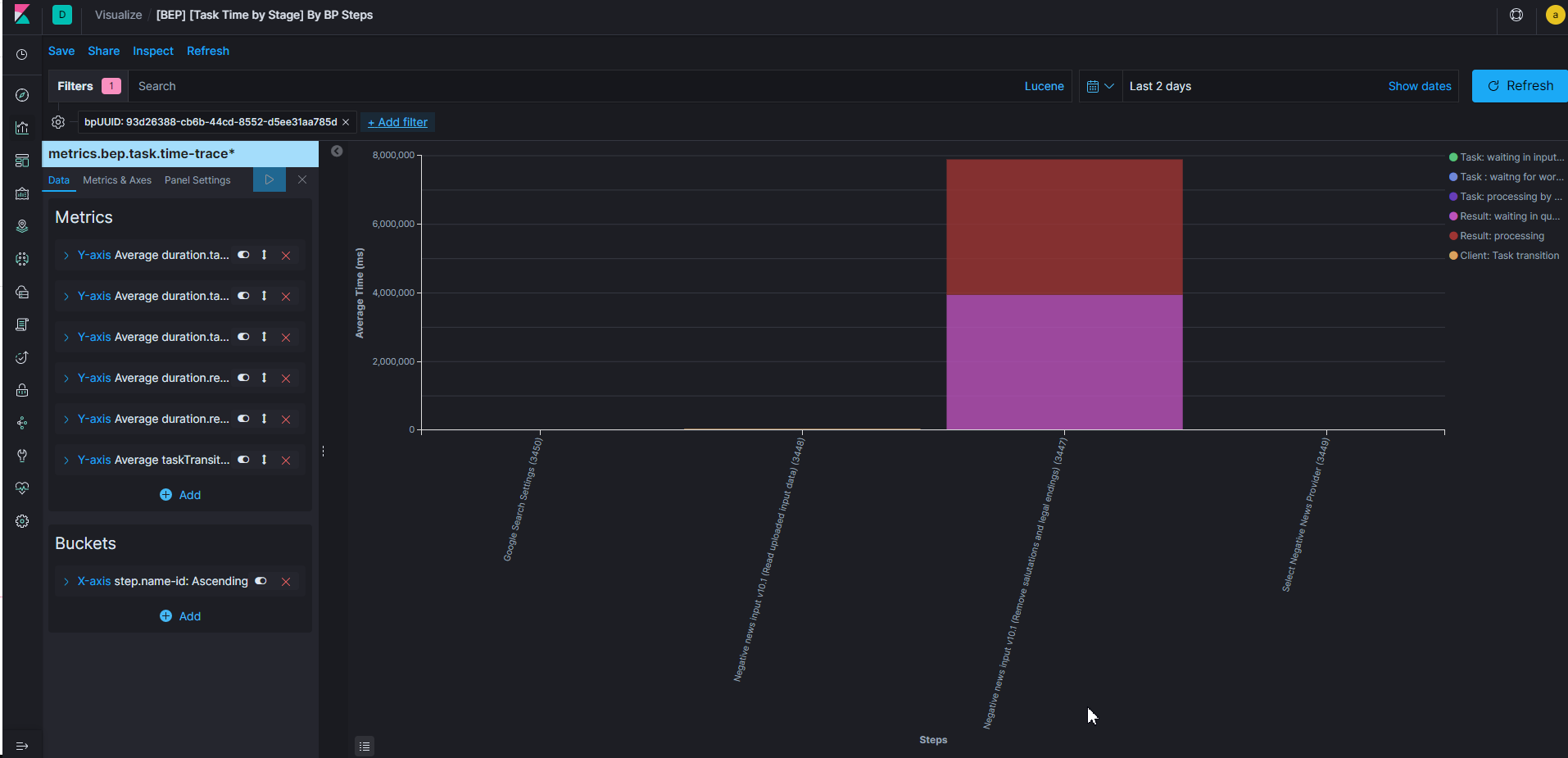
Task: Change the Last 2 days time range
Action: 1160,86
